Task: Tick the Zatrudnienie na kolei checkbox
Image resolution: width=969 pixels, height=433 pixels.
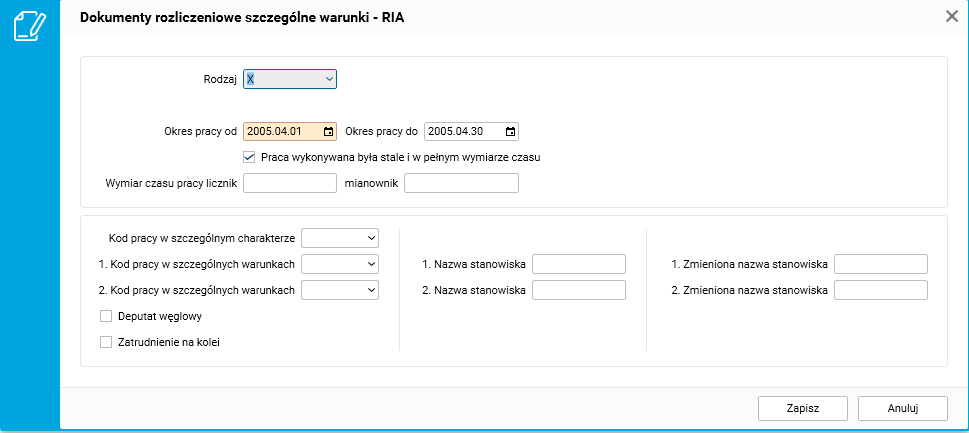Action: (x=106, y=342)
